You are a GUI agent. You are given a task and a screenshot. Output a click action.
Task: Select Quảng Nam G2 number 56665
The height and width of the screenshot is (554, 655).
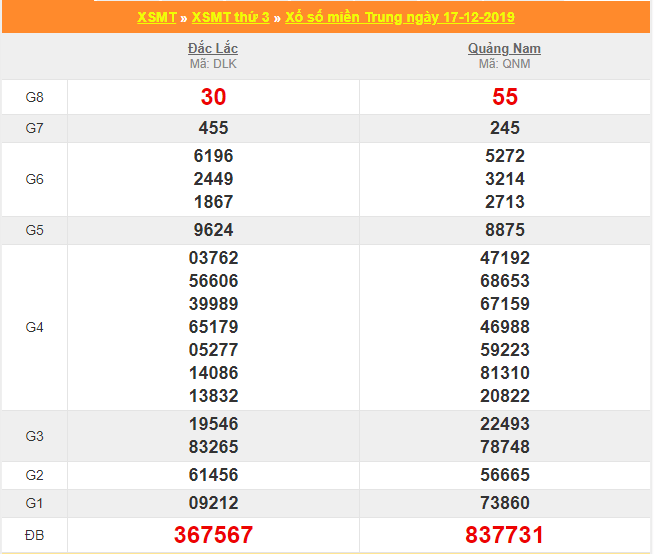505,475
